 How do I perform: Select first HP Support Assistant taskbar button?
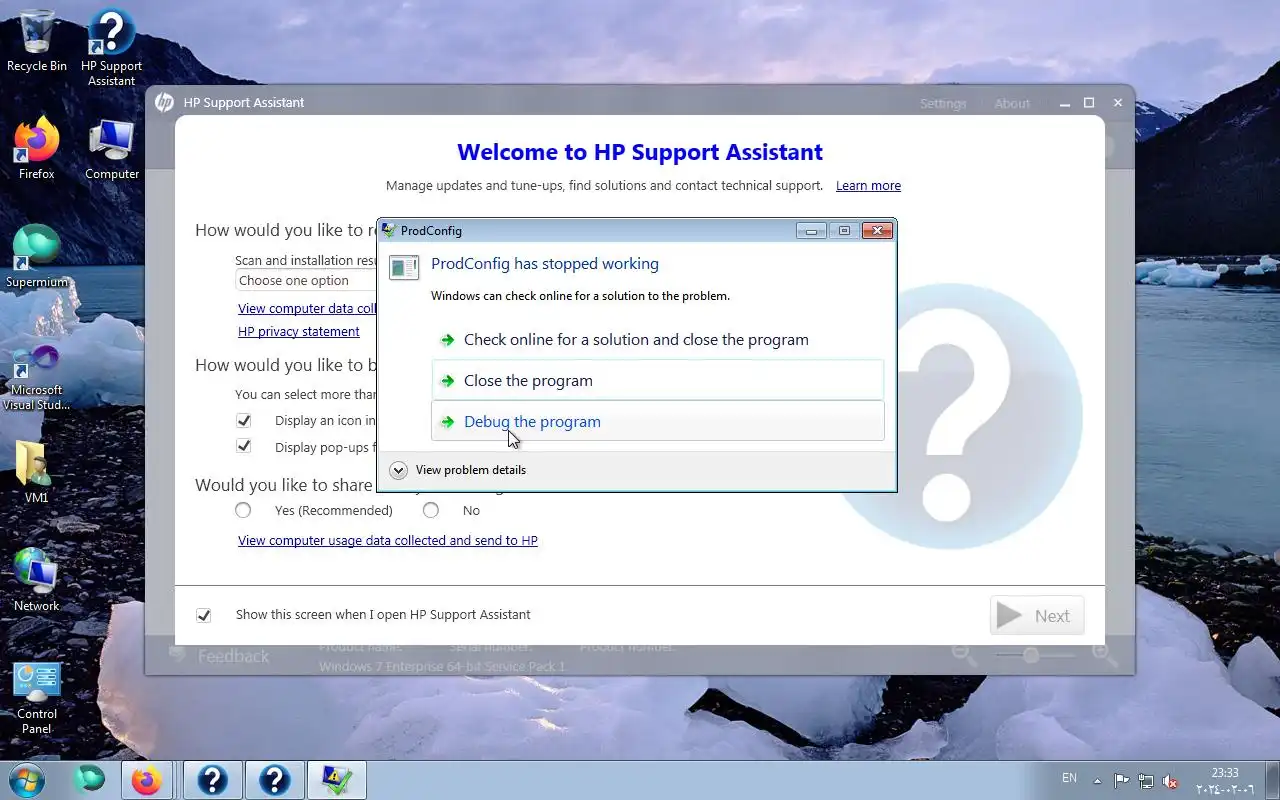tap(212, 780)
